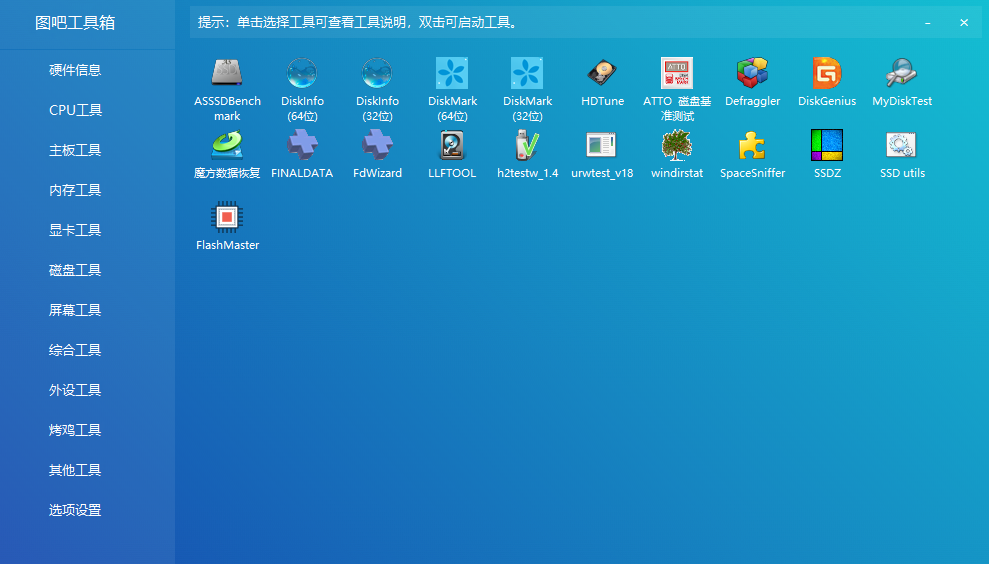Switch to 内存工具 category

point(75,190)
